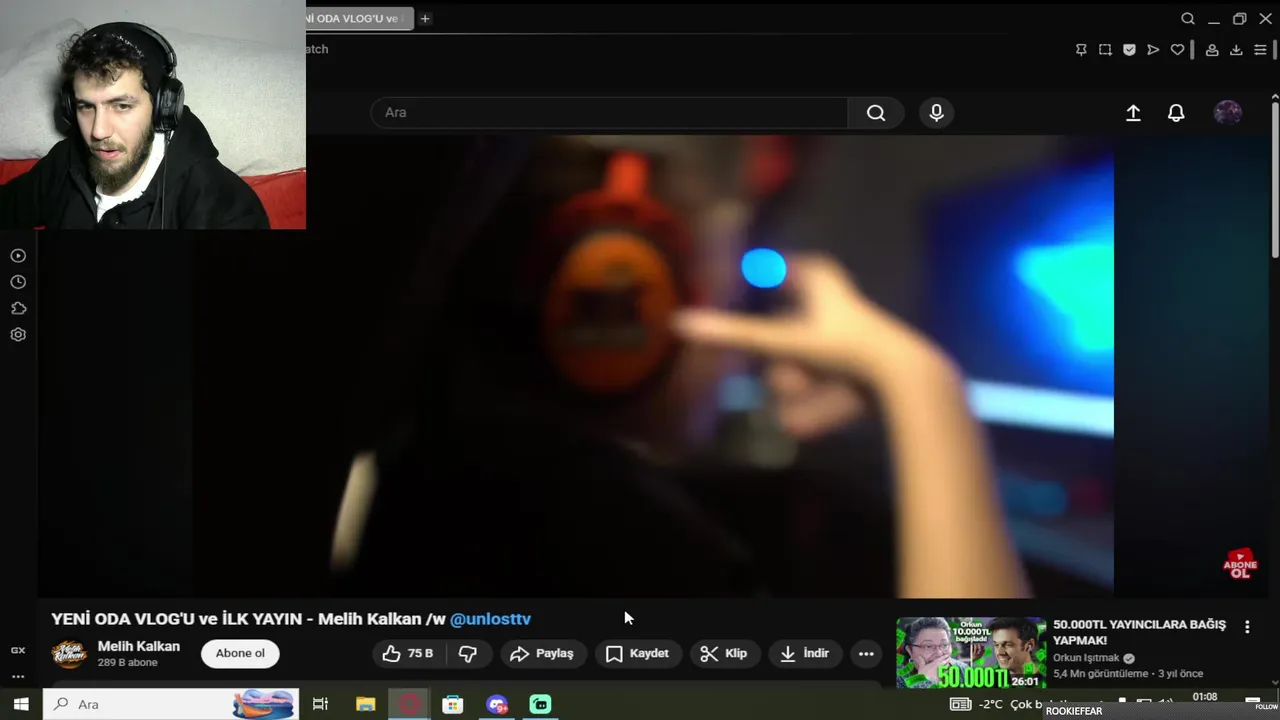The width and height of the screenshot is (1280, 720).
Task: Add page to bookmarks heart icon
Action: point(1177,50)
